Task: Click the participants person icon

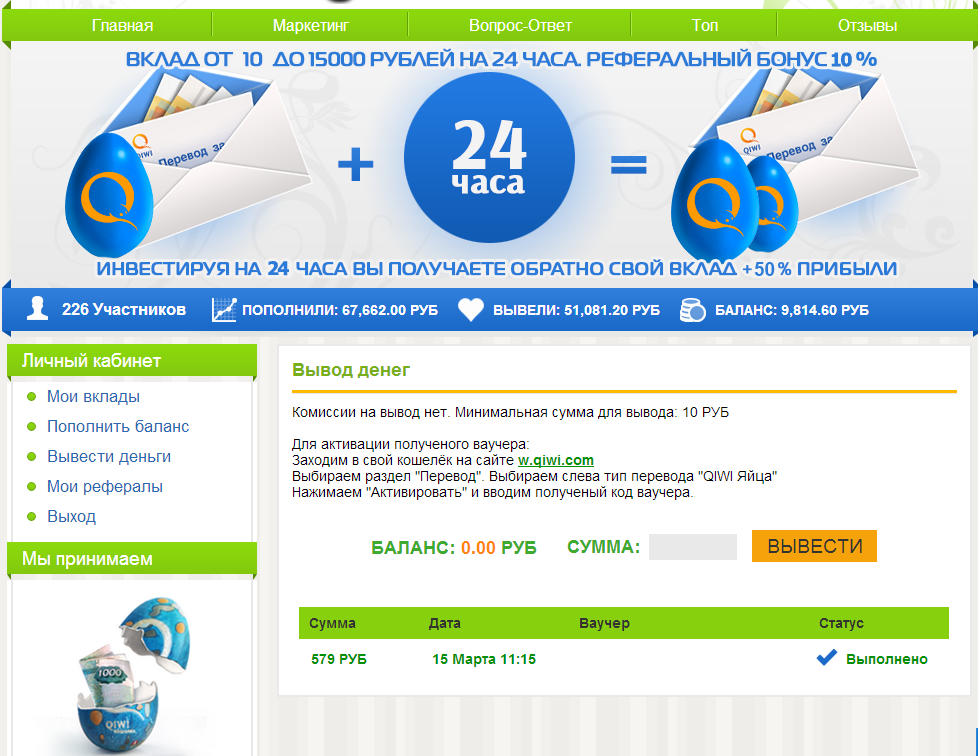Action: [x=37, y=308]
